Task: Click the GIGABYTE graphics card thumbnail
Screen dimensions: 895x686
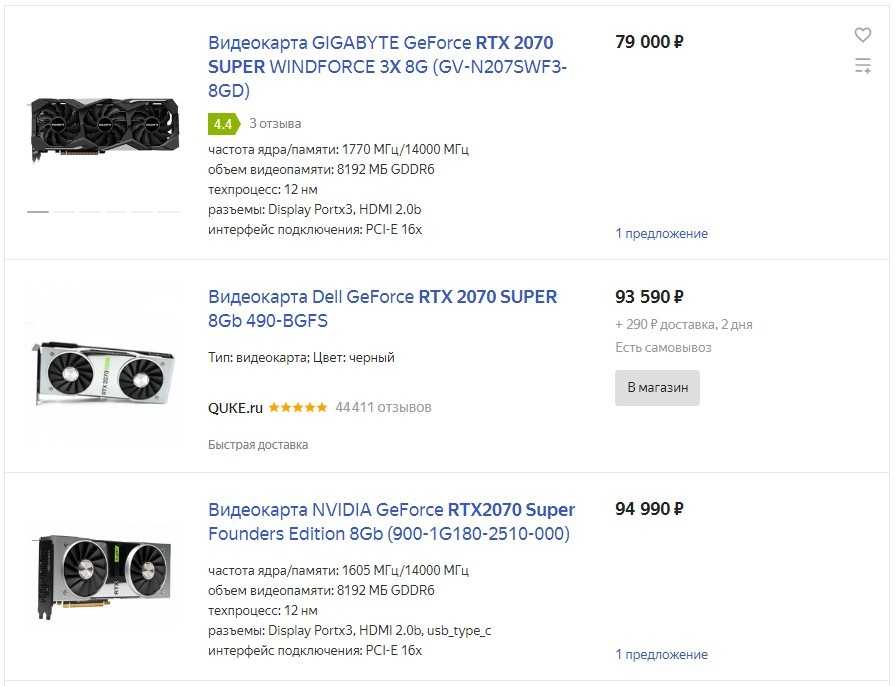Action: 104,128
